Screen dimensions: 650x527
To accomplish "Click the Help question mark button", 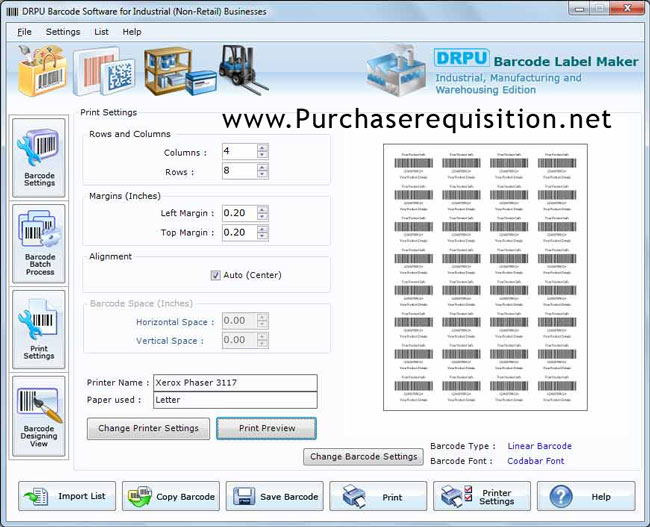I will (586, 496).
